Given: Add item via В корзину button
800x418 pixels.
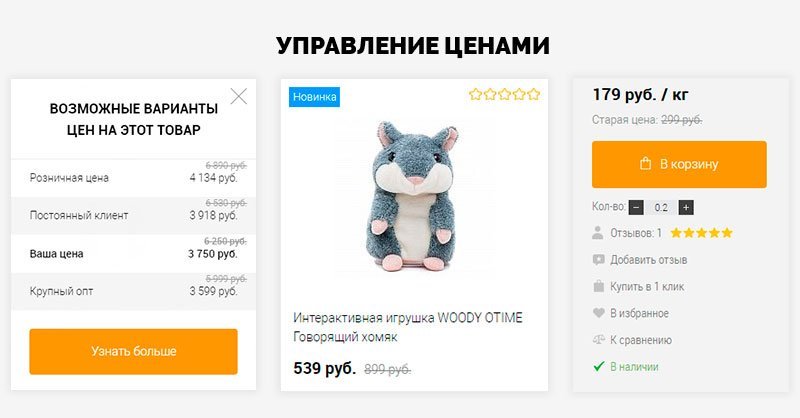Looking at the screenshot, I should point(679,164).
